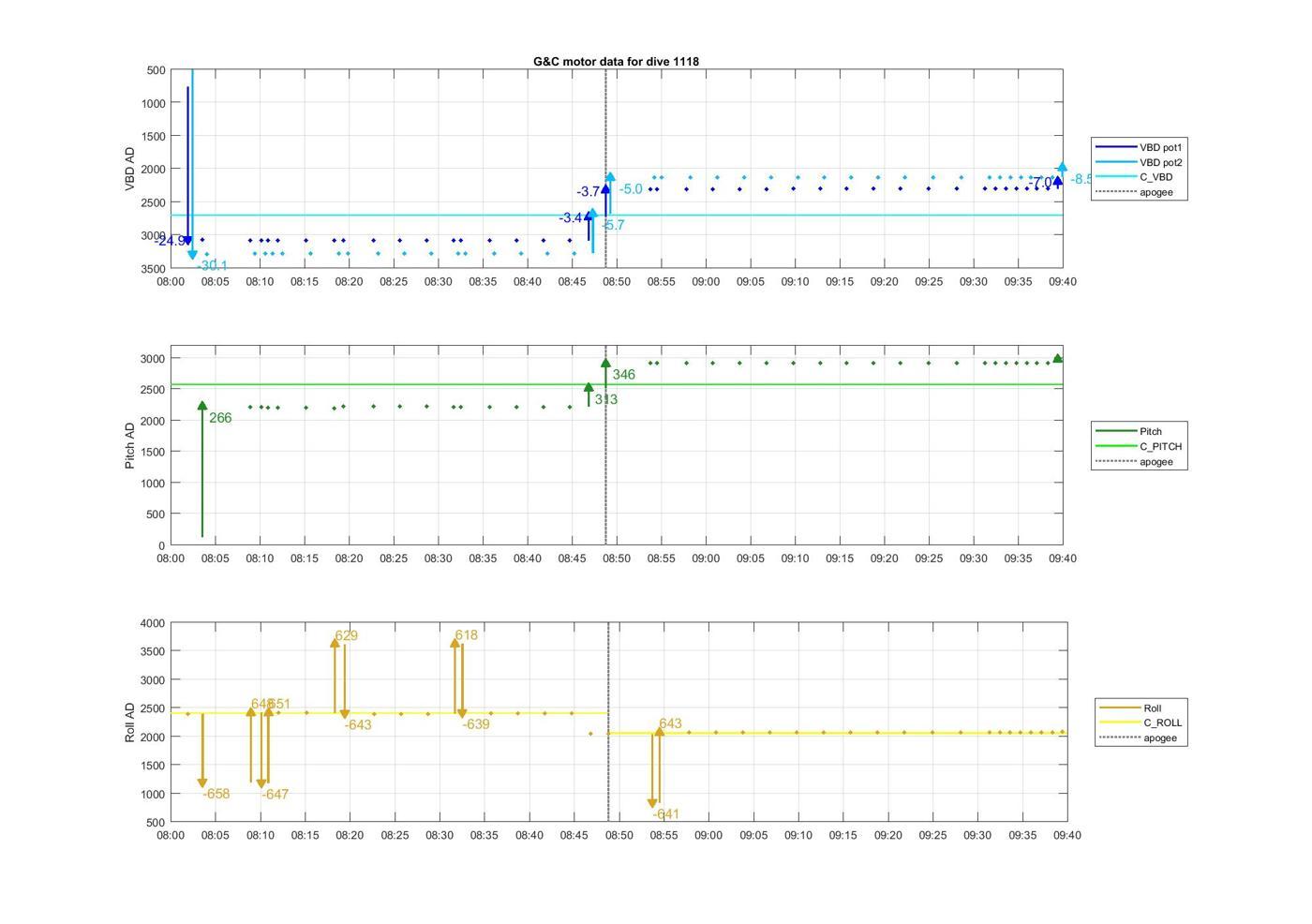Viewport: 1312px width, 924px height.
Task: Click the 3500 tick on VBD AD axis
Action: pyautogui.click(x=154, y=269)
